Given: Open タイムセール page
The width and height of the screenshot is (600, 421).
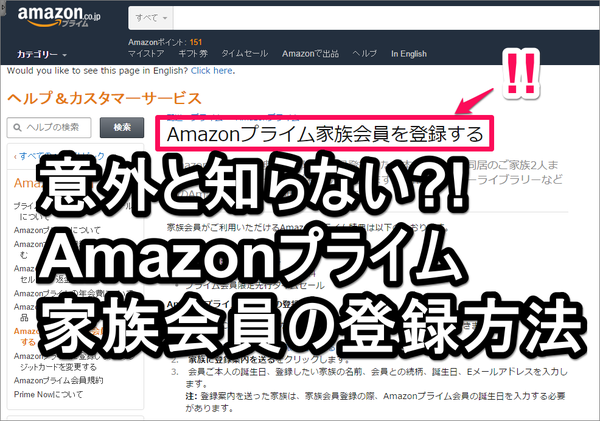Looking at the screenshot, I should pyautogui.click(x=245, y=54).
